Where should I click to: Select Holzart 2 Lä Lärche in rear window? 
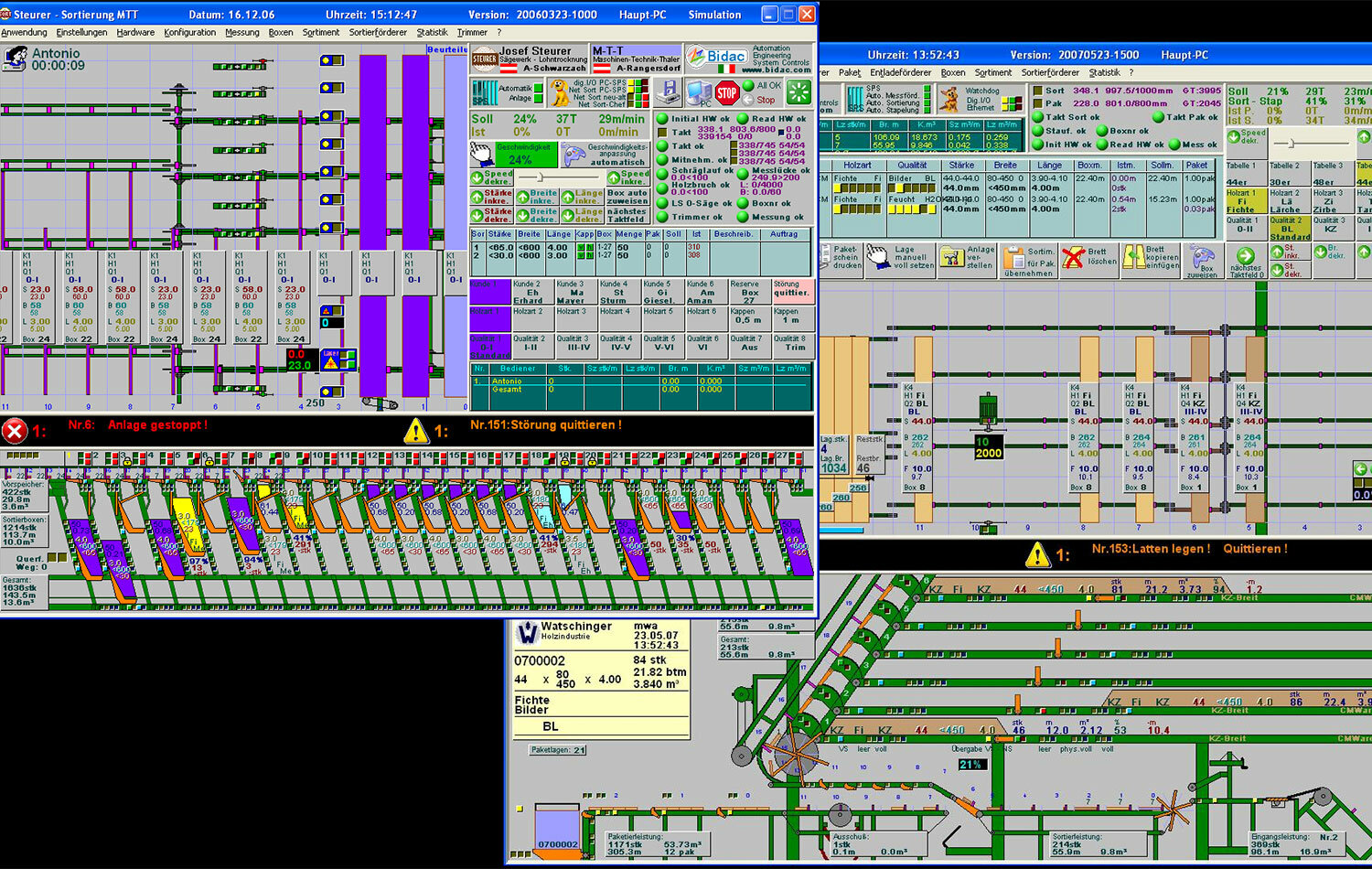1288,201
